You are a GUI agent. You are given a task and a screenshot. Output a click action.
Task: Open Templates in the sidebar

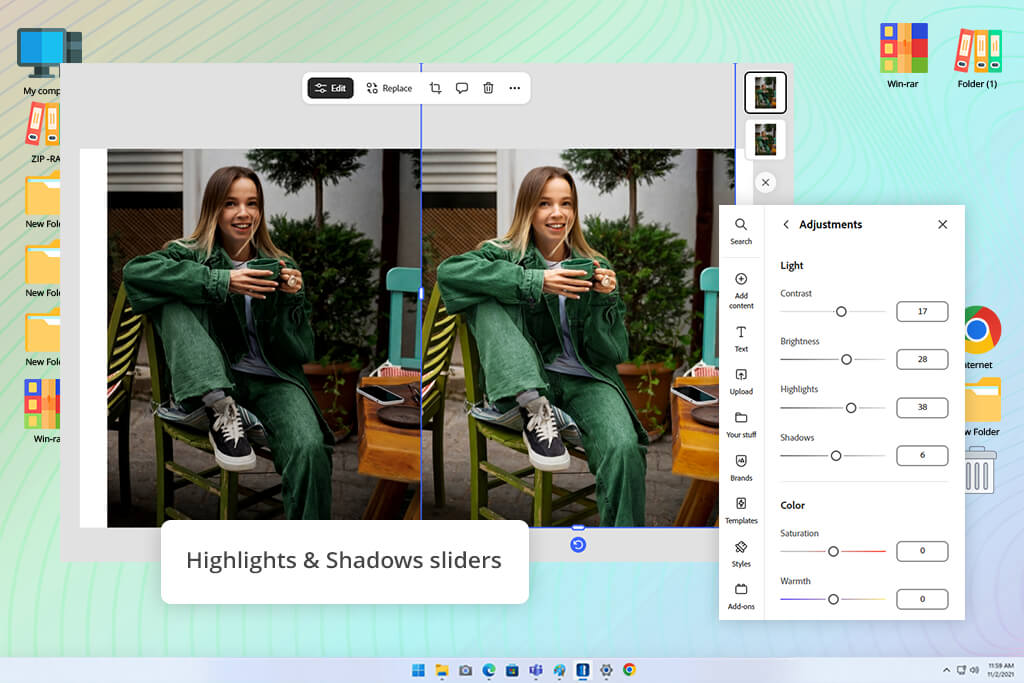coord(741,511)
